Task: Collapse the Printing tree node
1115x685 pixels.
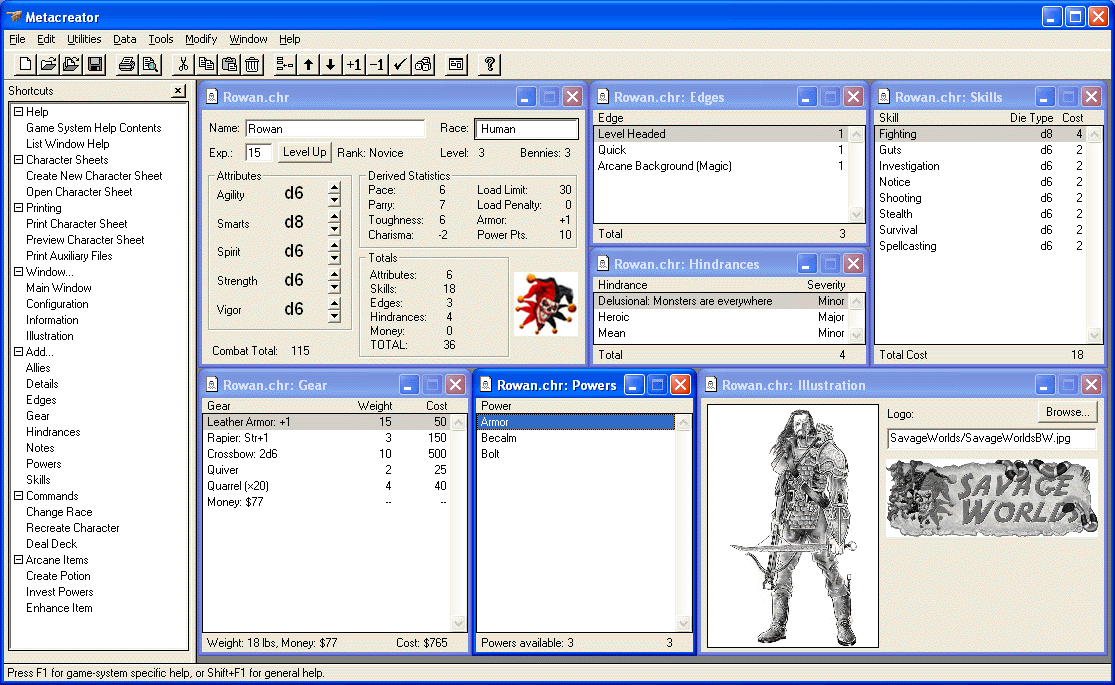Action: [x=18, y=208]
